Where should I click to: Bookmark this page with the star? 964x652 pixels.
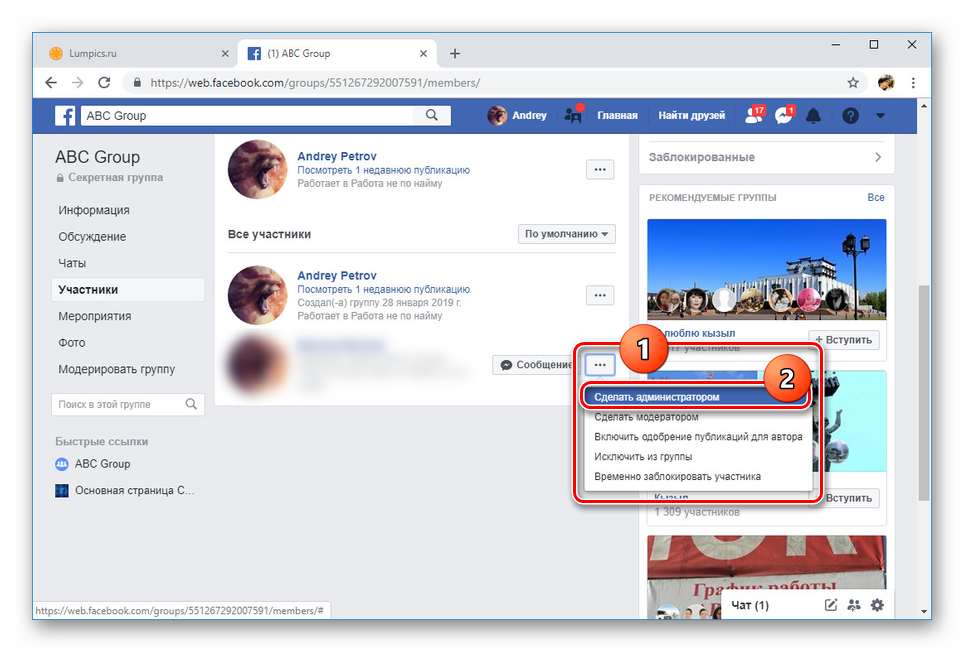[x=853, y=82]
